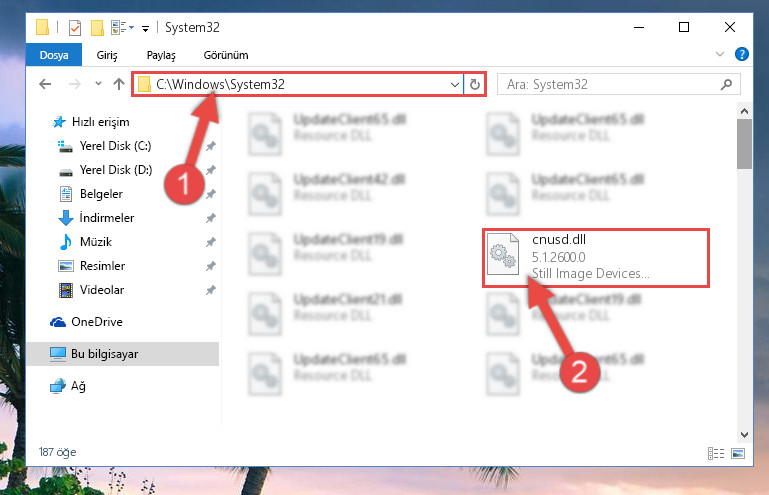Unpin Yerel Disk (C:) pin icon
Screen dimensions: 769x495
[x=210, y=146]
